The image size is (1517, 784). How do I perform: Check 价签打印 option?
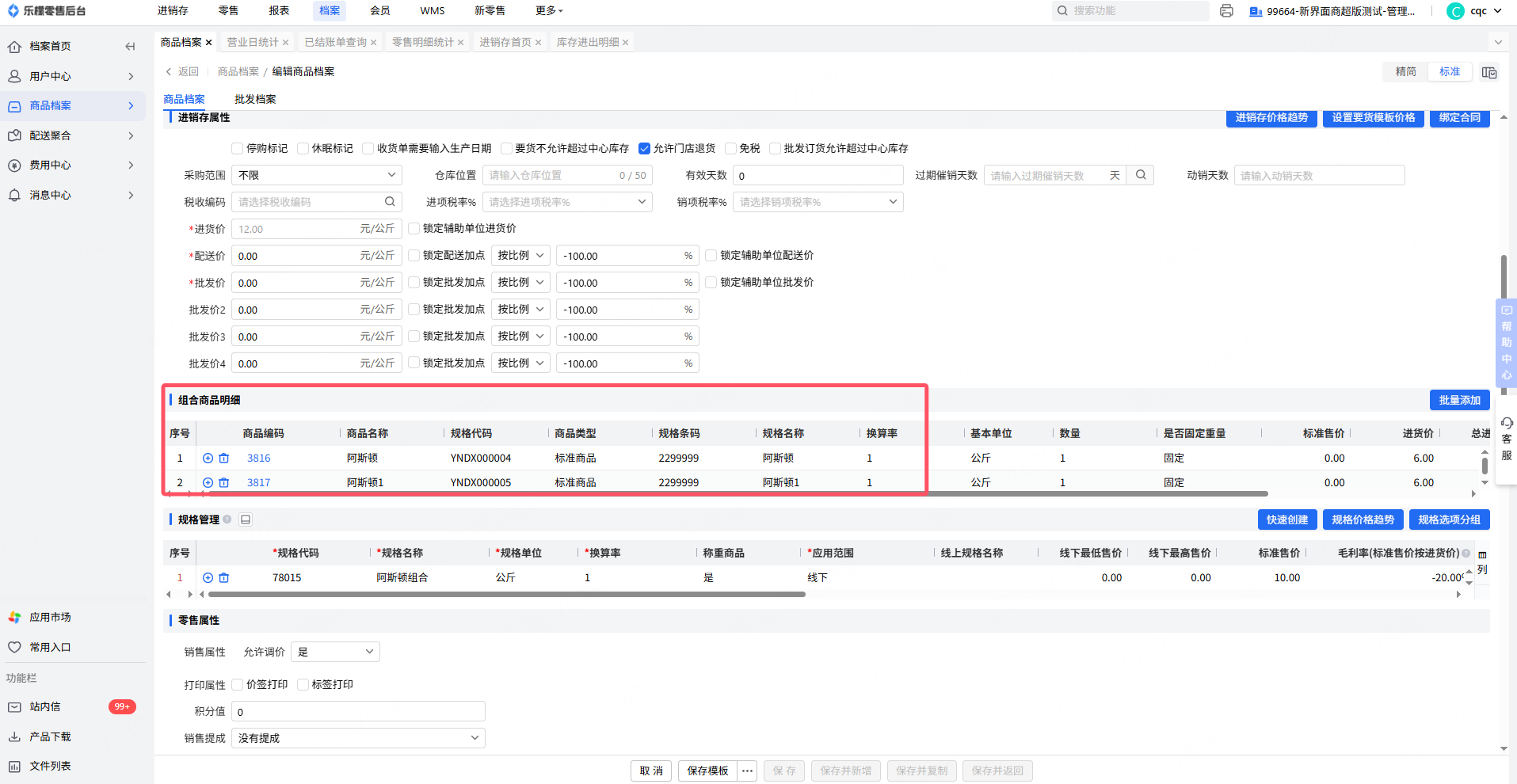point(238,685)
